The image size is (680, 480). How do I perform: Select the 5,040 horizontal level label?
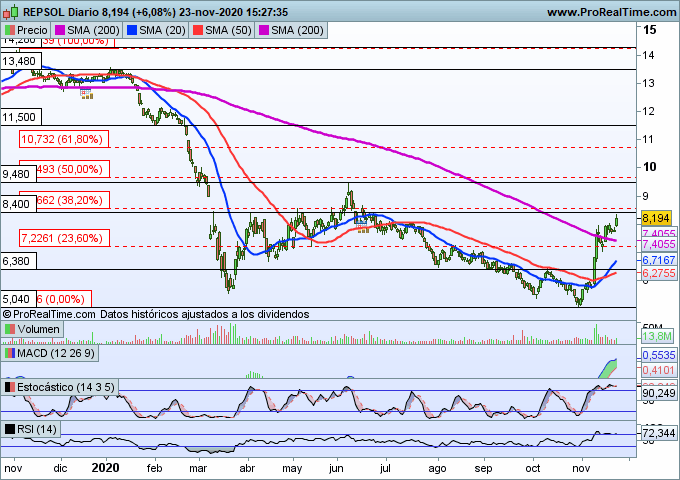tap(18, 299)
